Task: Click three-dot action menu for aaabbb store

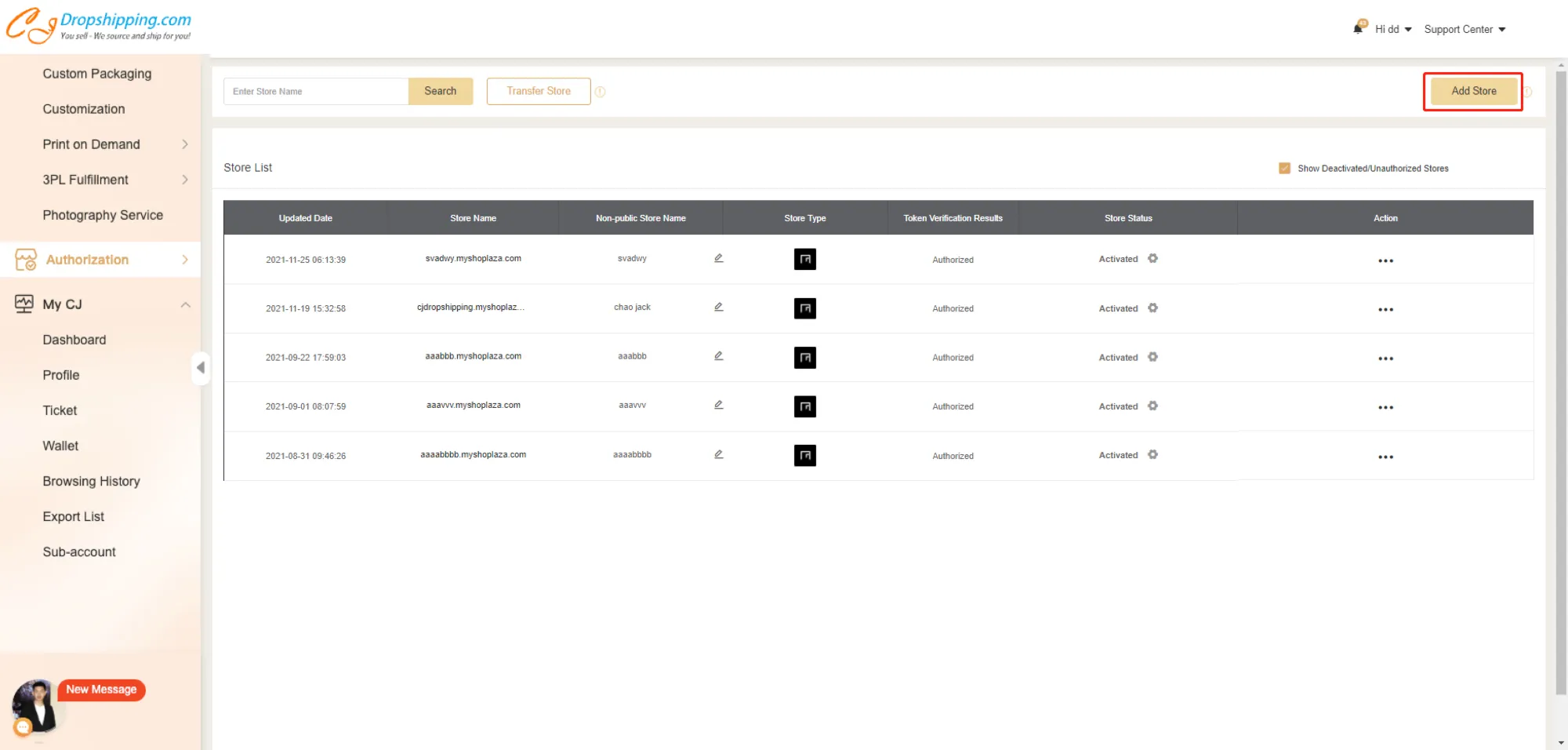Action: pyautogui.click(x=1385, y=359)
